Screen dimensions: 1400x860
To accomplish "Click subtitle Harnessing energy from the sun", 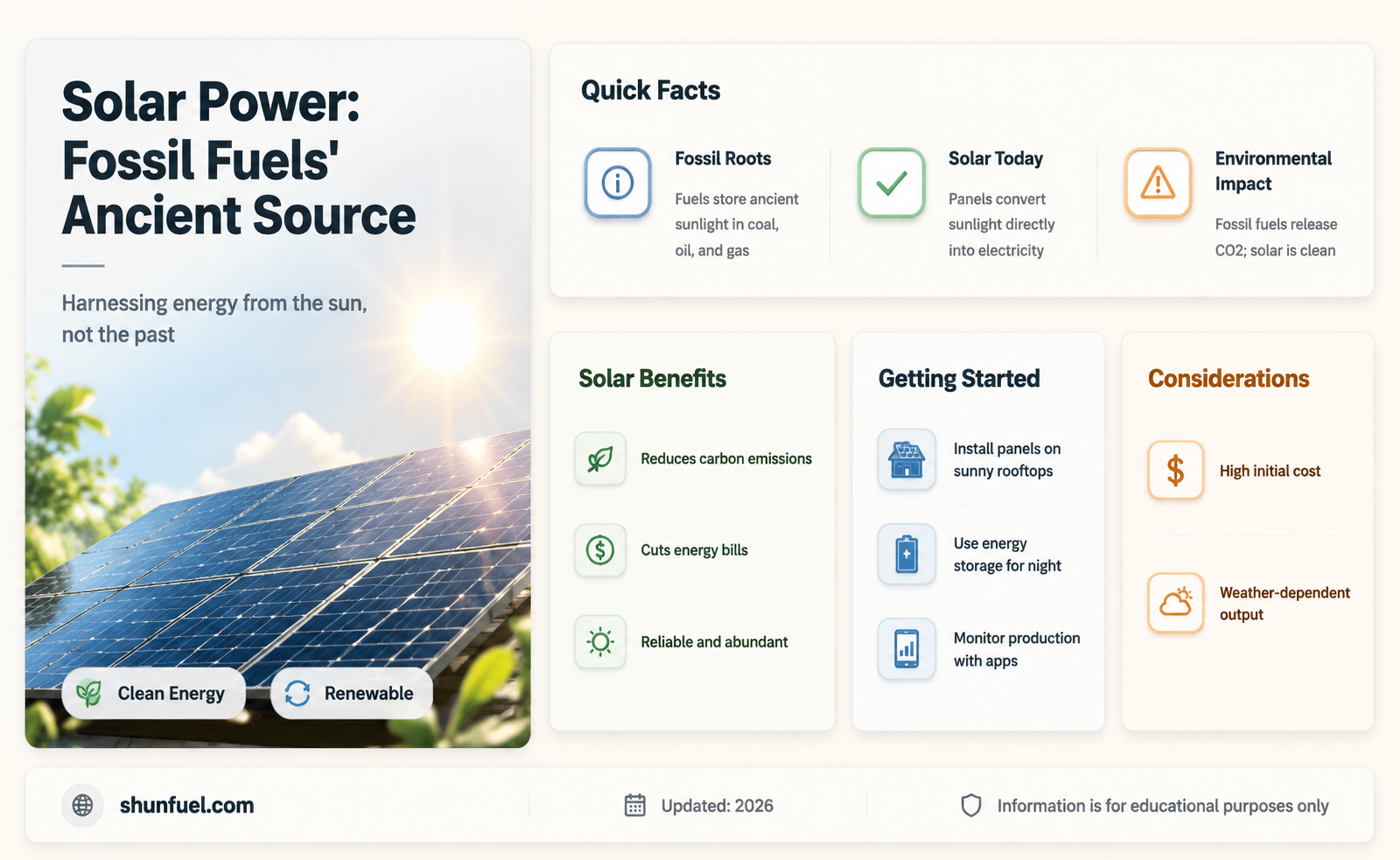I will pos(214,318).
